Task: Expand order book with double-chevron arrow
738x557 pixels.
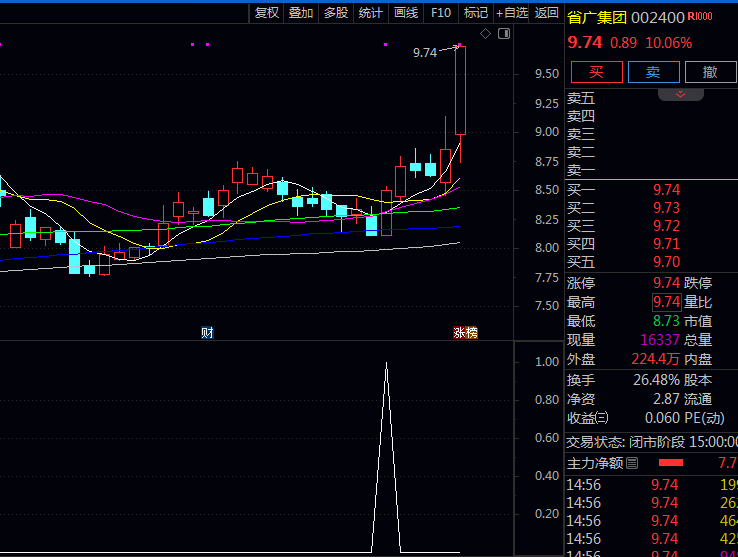Action: click(681, 94)
